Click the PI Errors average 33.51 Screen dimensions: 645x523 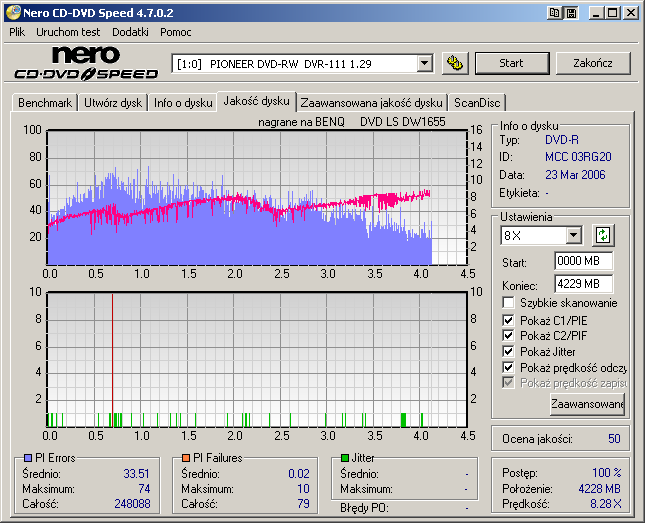[137, 474]
